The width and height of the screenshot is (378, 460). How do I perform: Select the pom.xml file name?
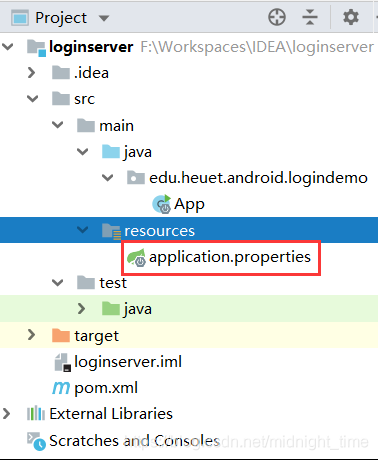(106, 389)
